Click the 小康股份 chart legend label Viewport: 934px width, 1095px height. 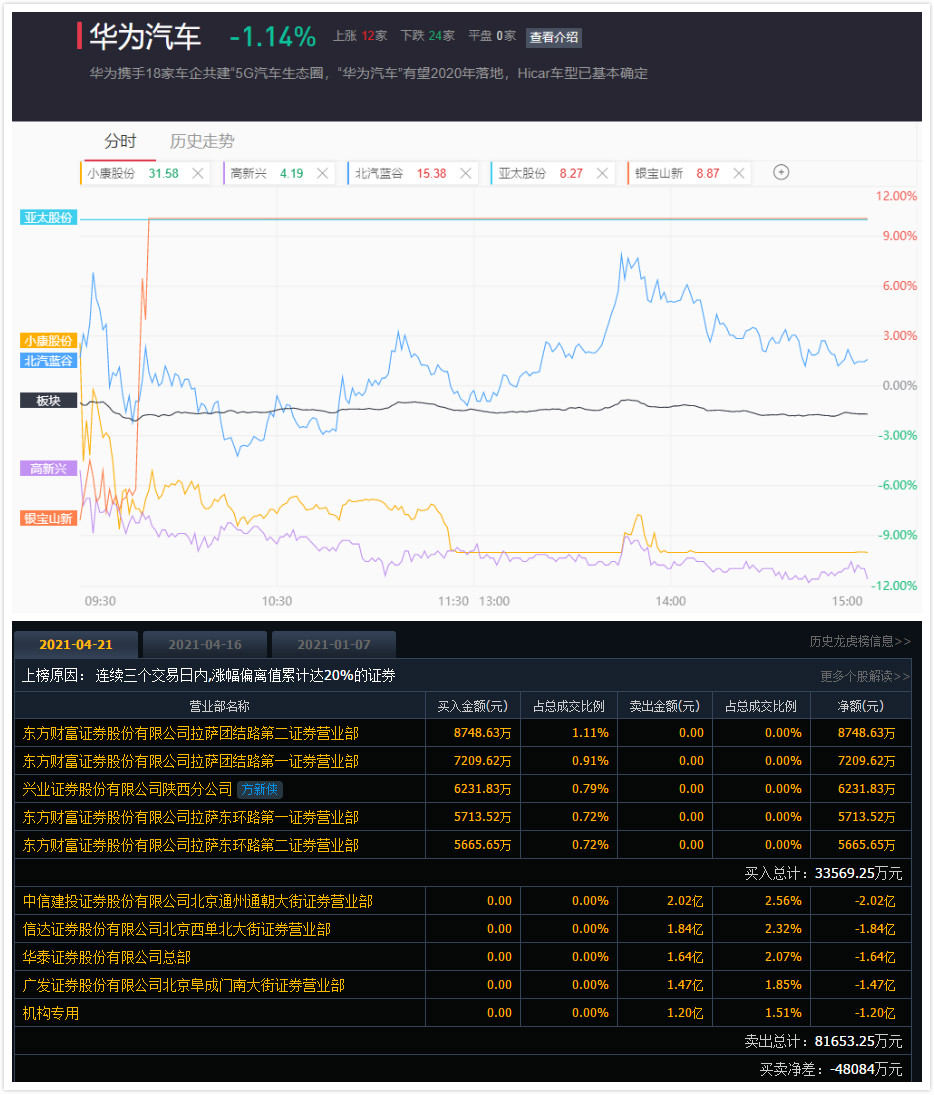[48, 341]
